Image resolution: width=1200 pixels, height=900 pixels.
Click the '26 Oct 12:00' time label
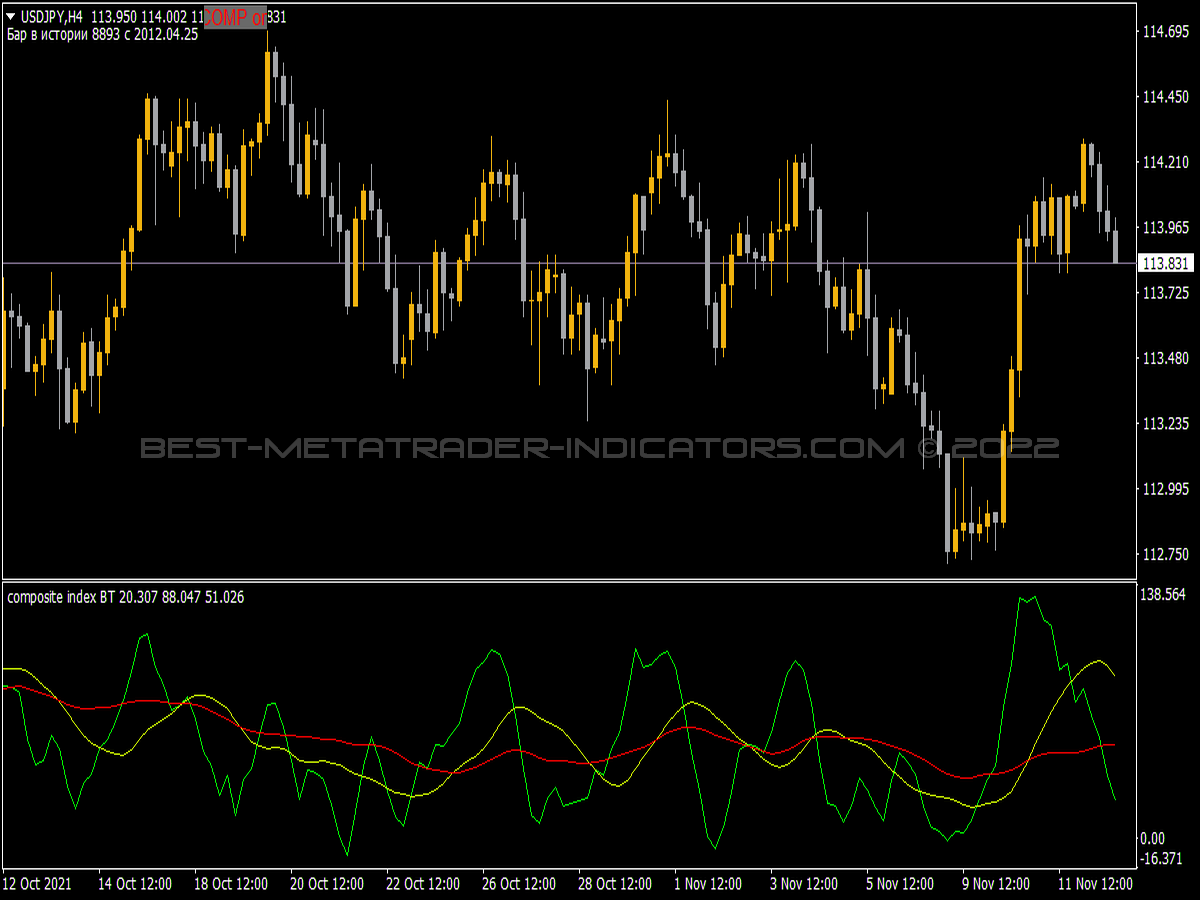[x=519, y=884]
